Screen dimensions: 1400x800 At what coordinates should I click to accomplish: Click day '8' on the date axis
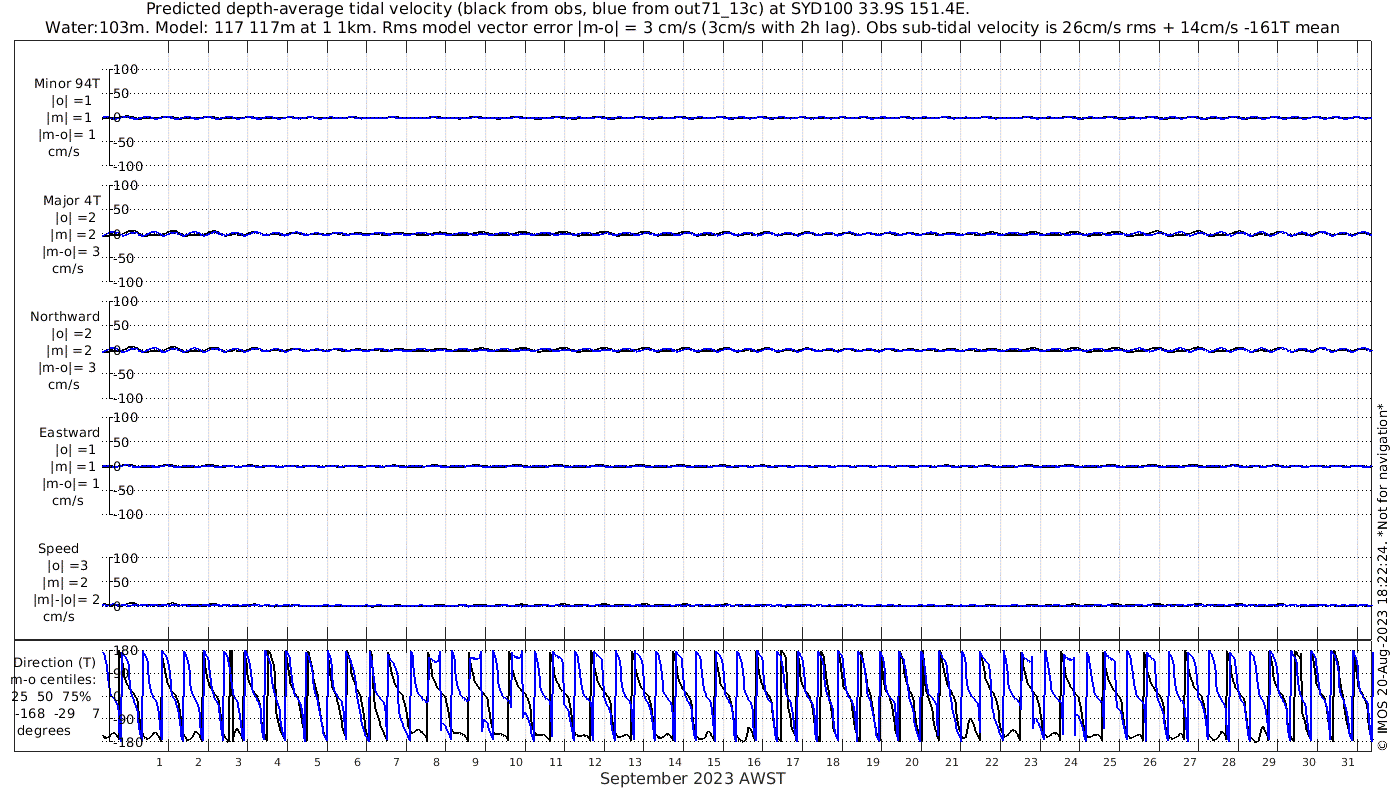436,762
